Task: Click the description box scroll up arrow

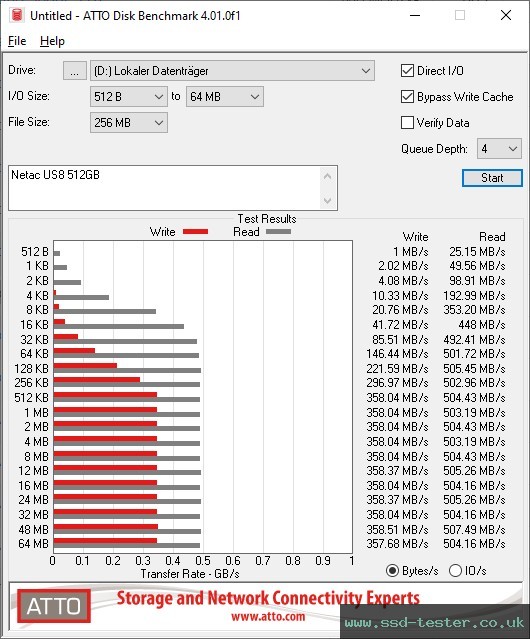Action: pos(328,176)
